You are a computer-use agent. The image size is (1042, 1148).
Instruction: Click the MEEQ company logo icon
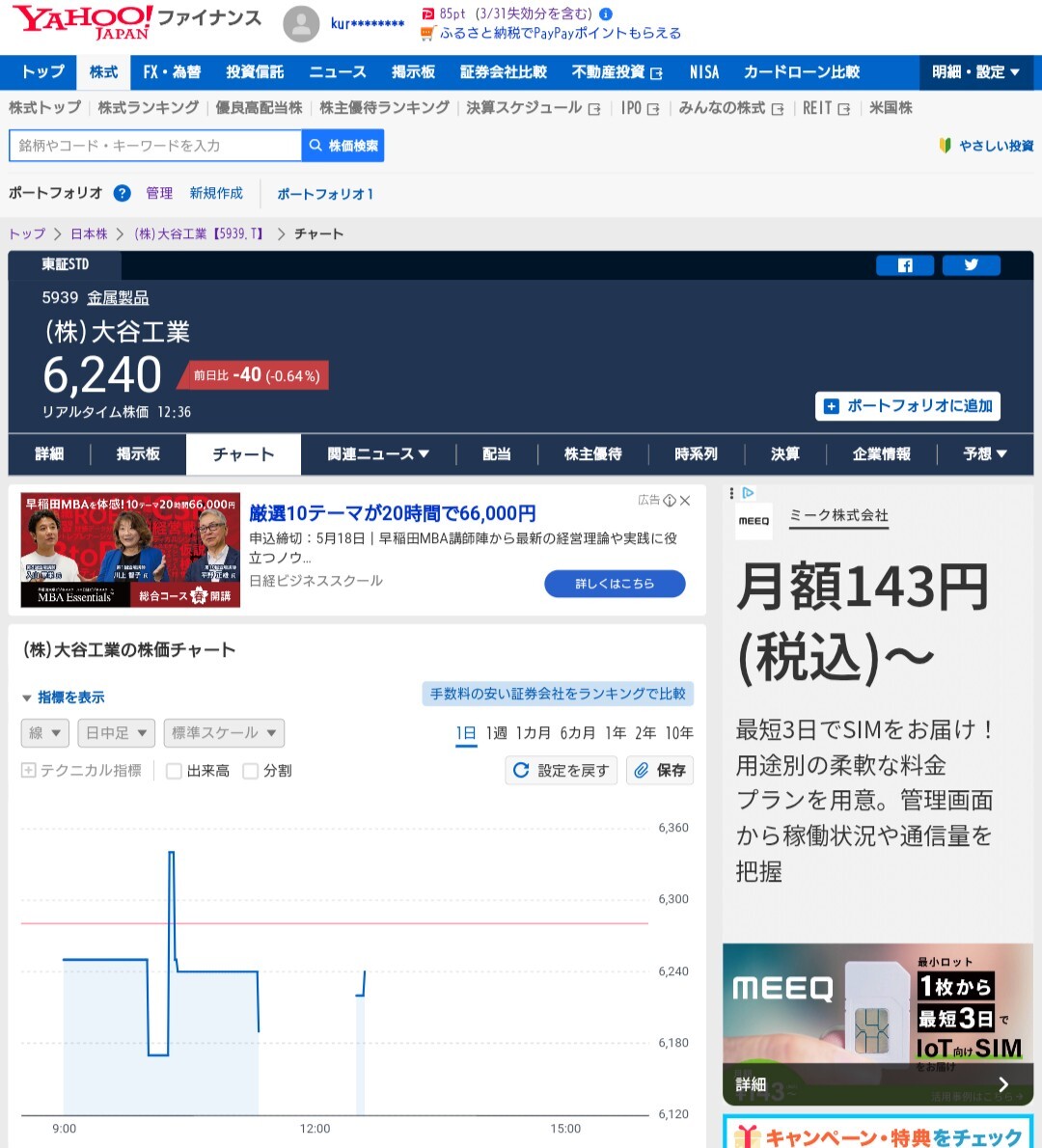pos(754,521)
